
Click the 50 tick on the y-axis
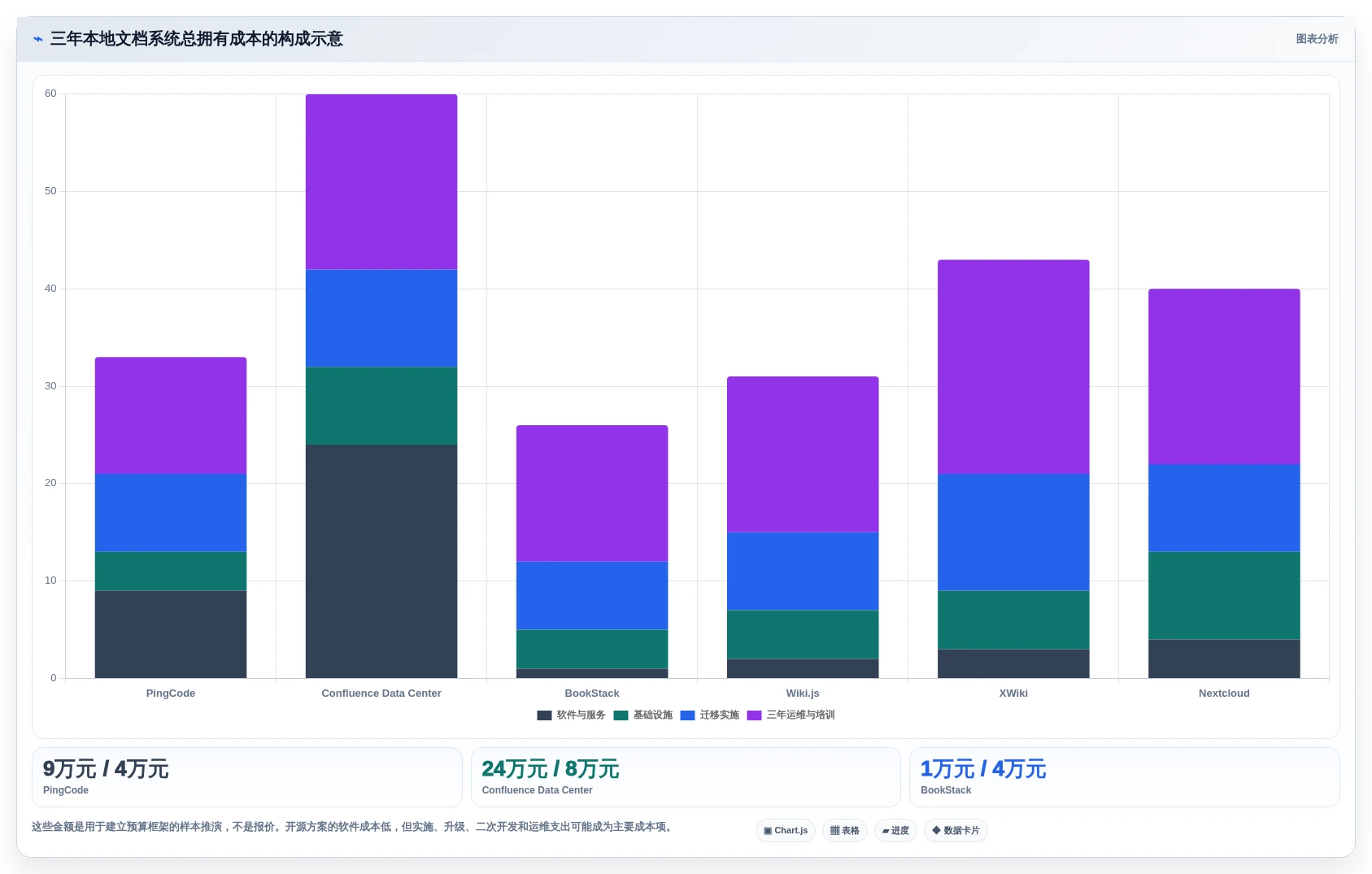[x=50, y=191]
